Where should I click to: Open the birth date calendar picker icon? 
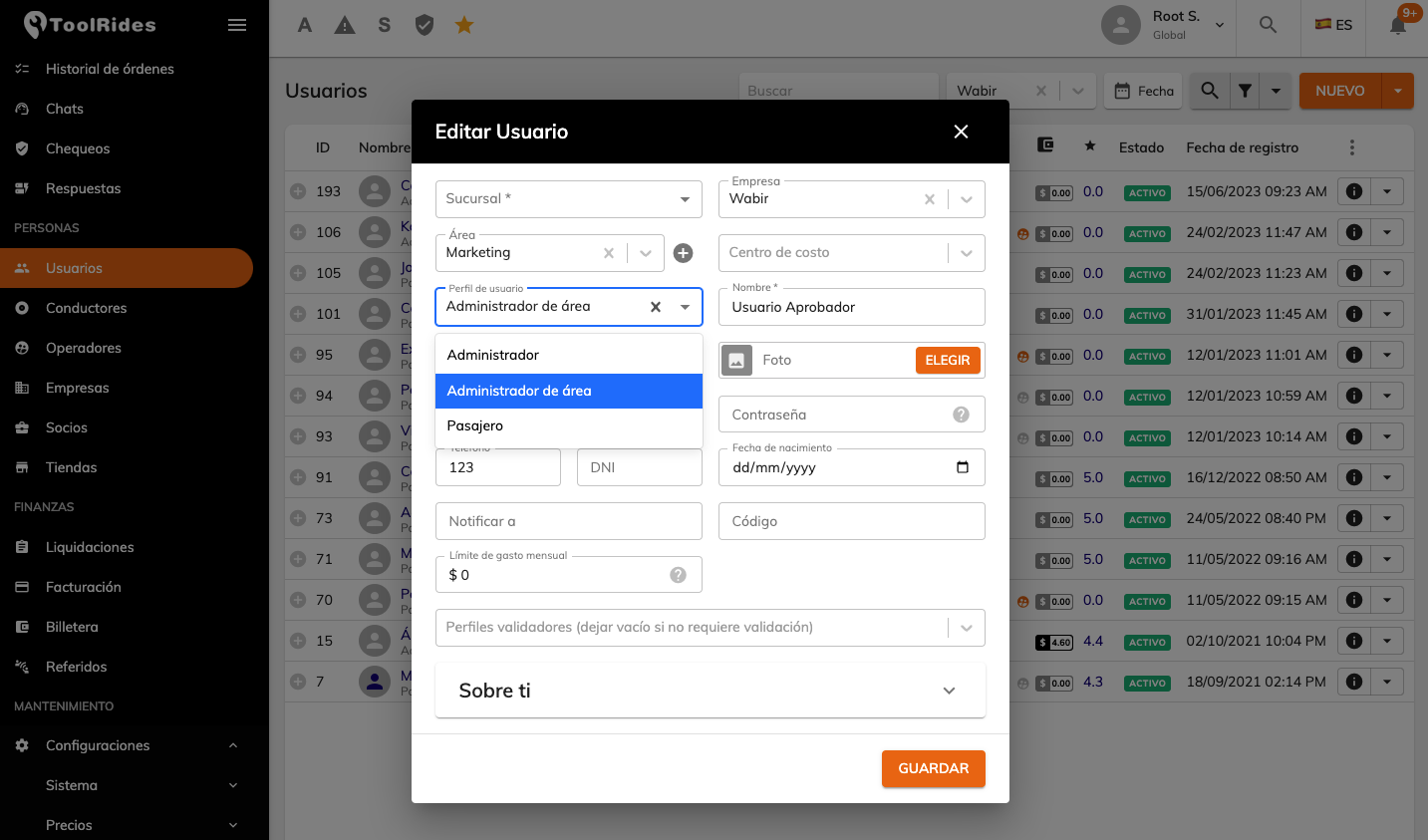pyautogui.click(x=963, y=467)
